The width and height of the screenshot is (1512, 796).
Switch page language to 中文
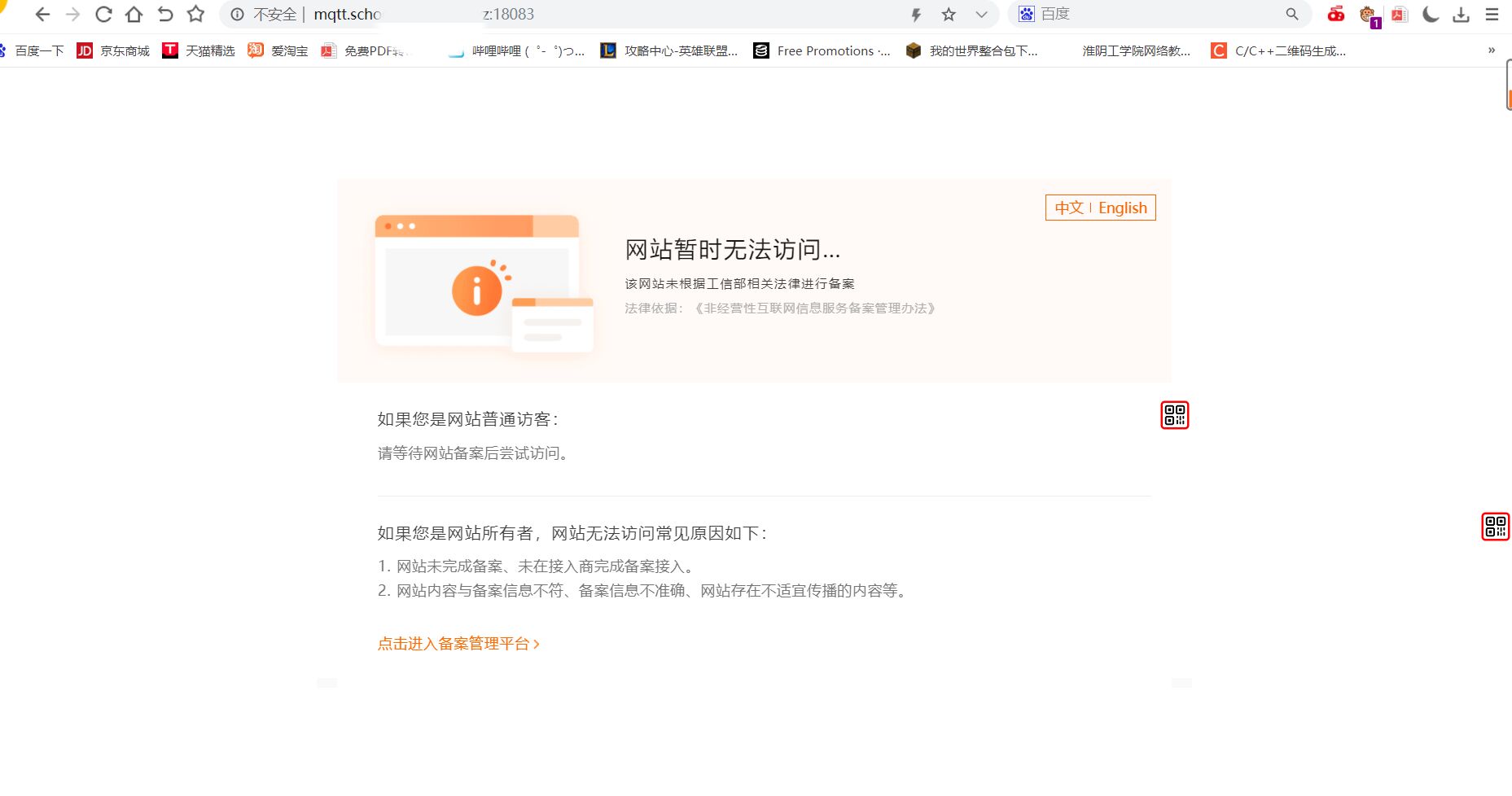point(1069,208)
